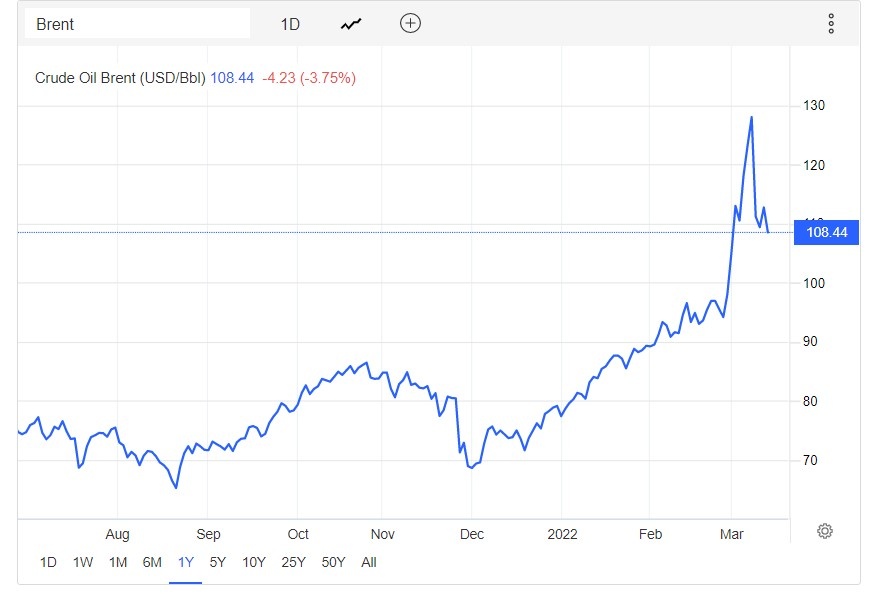Choose the 25Y time range
The width and height of the screenshot is (885, 594).
click(x=294, y=562)
